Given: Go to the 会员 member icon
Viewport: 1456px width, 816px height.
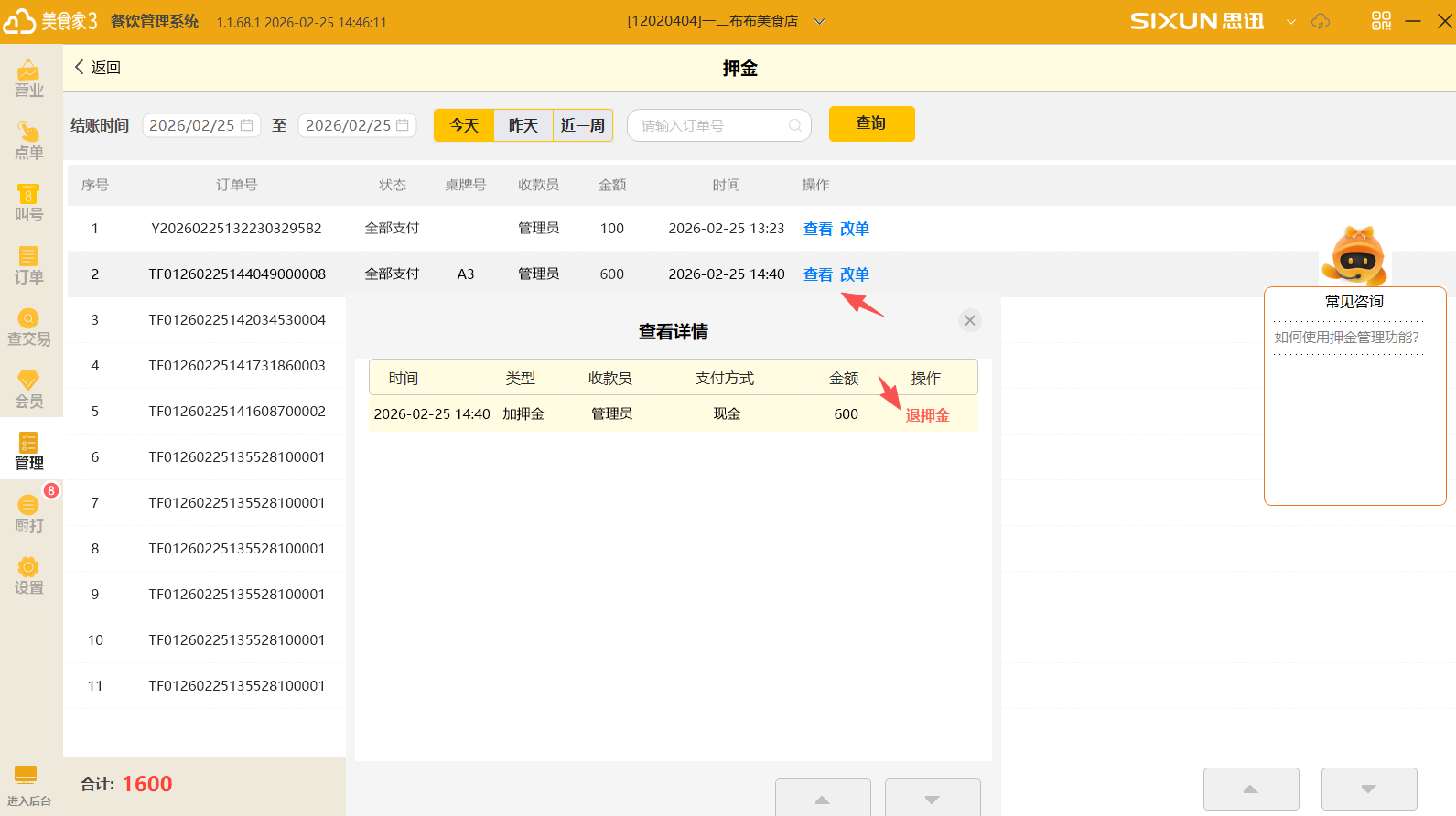Looking at the screenshot, I should 28,389.
